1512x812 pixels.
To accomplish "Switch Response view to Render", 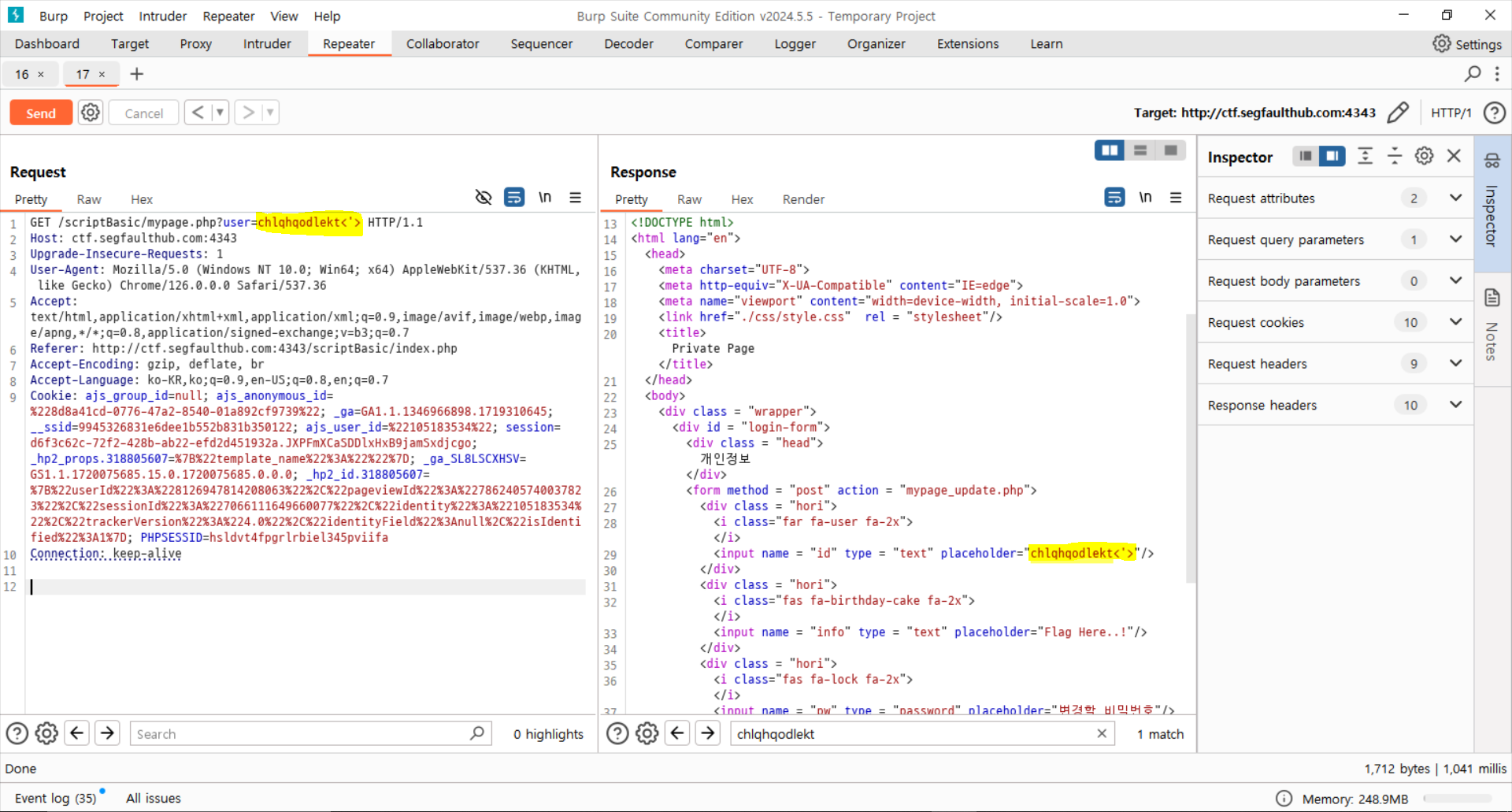I will [x=803, y=199].
